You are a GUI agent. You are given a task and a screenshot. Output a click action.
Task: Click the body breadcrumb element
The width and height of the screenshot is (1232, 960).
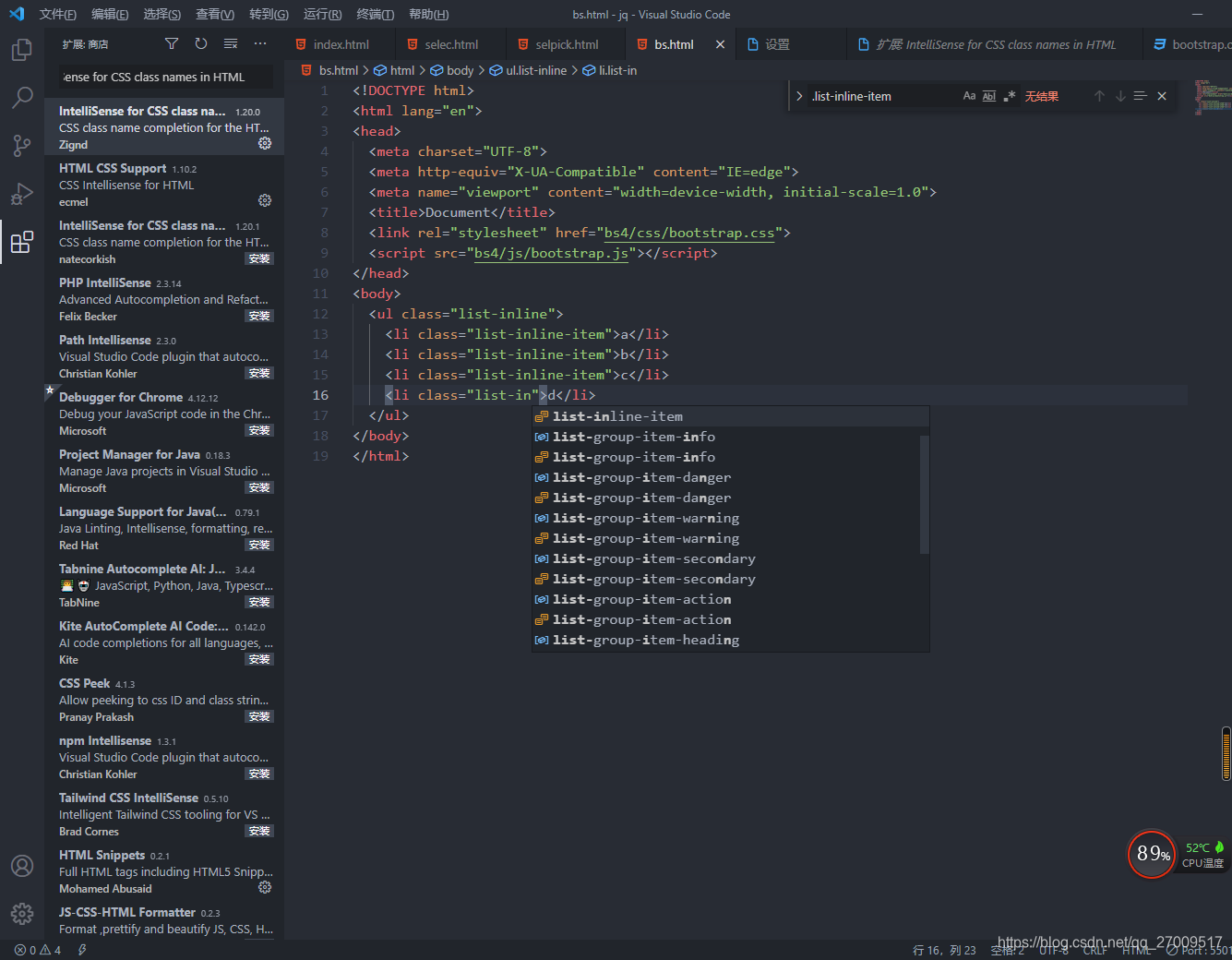pyautogui.click(x=452, y=70)
